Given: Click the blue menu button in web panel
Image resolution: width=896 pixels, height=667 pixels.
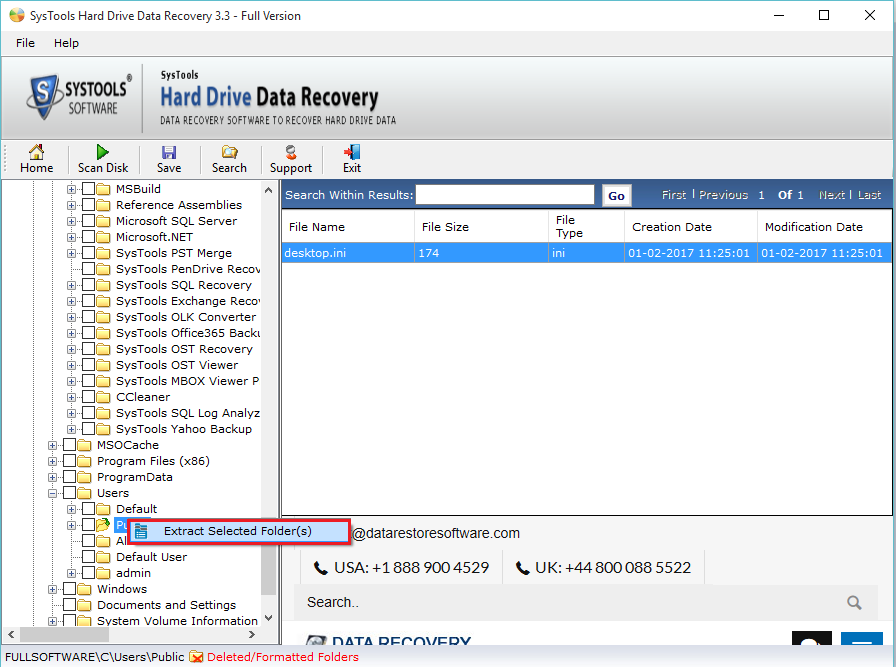Looking at the screenshot, I should 862,638.
